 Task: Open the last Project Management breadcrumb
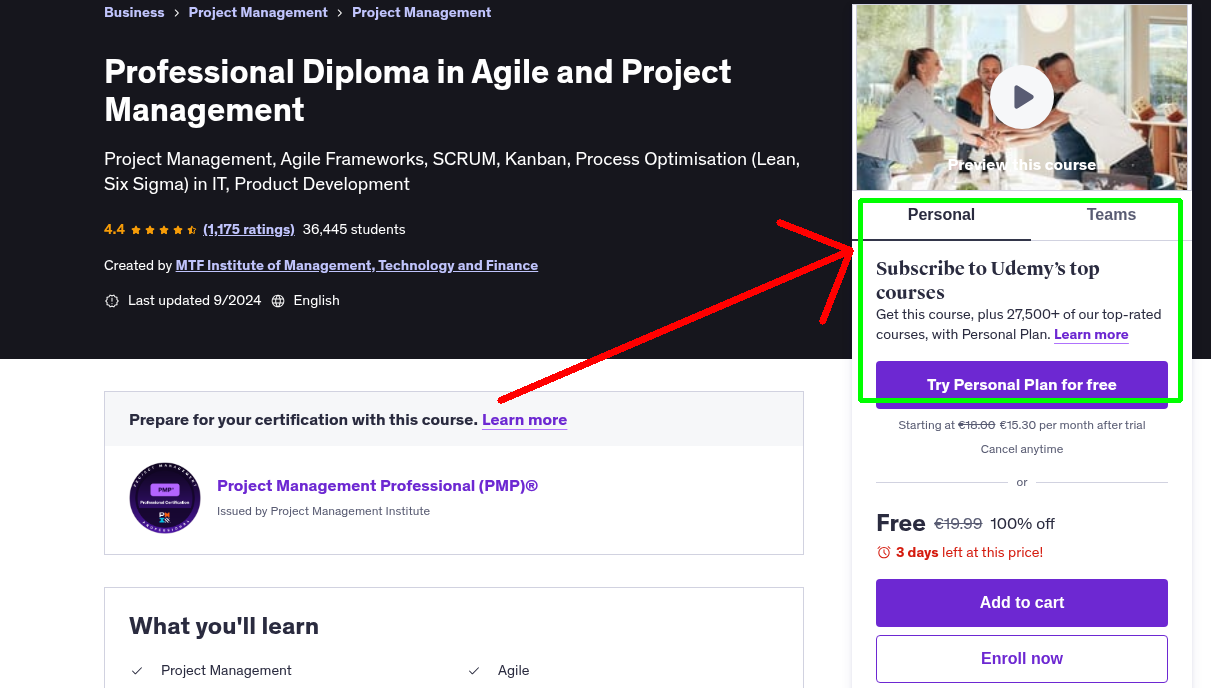[422, 12]
